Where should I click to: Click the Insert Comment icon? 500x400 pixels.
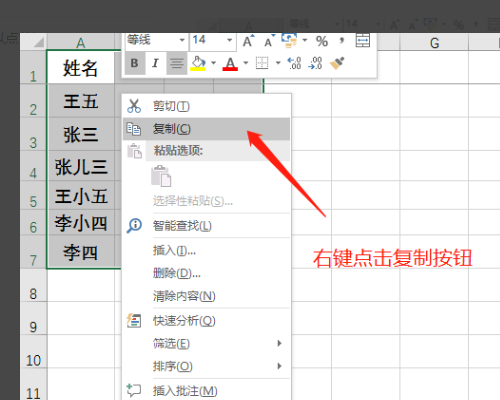134,390
